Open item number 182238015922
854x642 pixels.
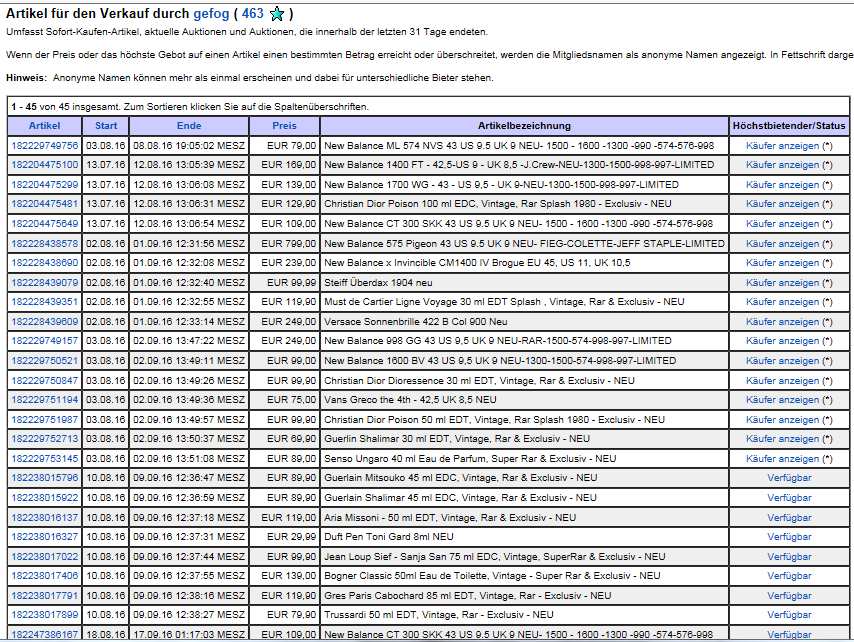(x=45, y=498)
